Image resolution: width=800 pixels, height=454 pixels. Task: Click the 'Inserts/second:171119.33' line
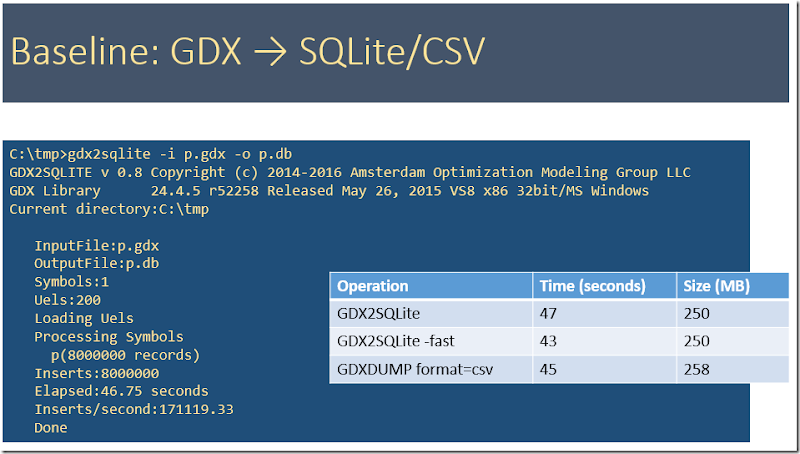coord(134,409)
